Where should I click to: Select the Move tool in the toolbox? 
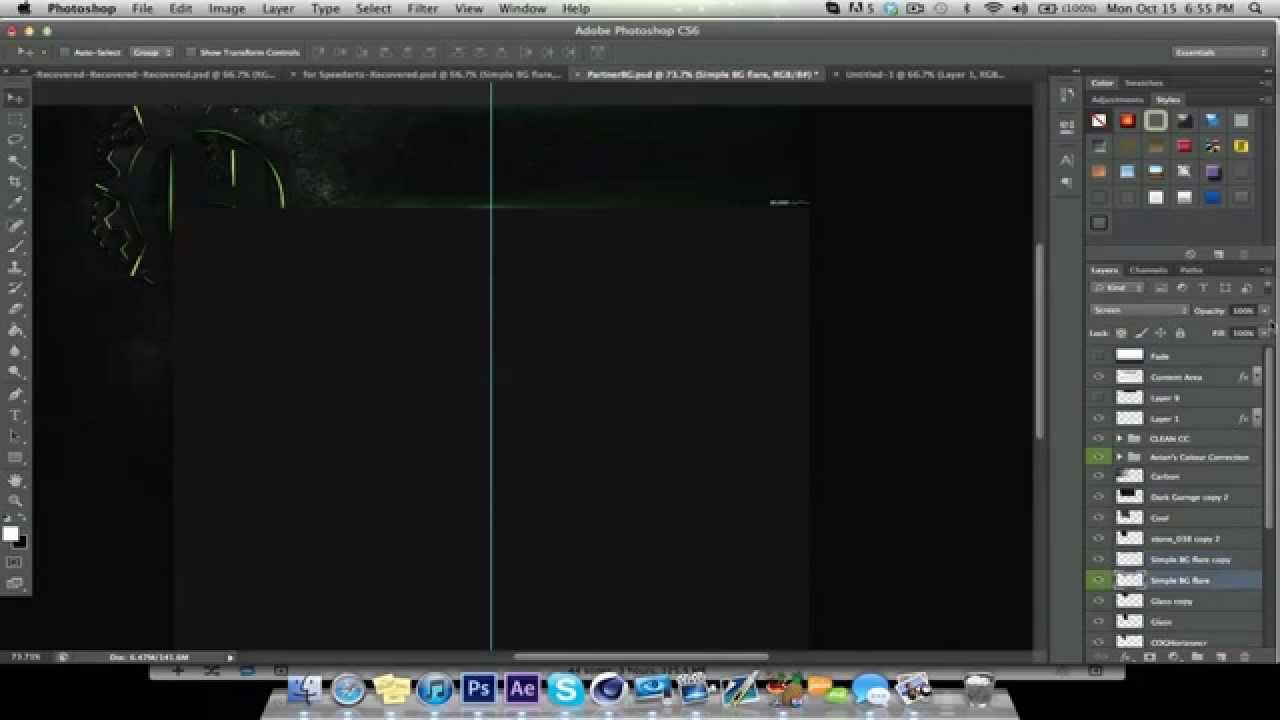[x=15, y=98]
